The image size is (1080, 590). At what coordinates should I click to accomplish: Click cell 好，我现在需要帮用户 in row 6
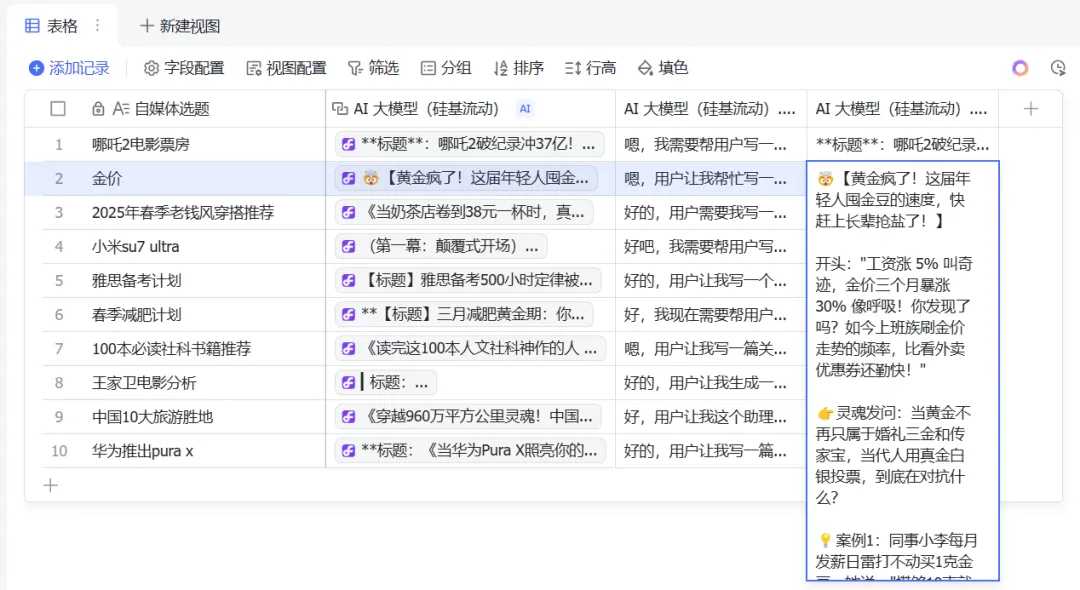pyautogui.click(x=711, y=315)
